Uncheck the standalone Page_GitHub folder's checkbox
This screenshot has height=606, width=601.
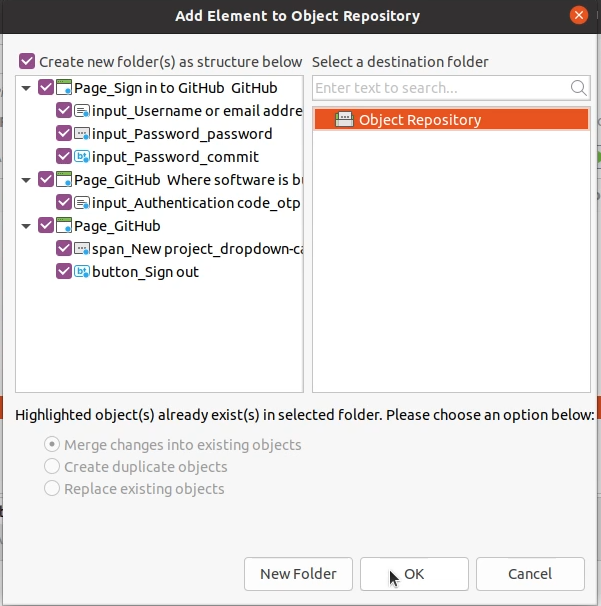coord(46,225)
